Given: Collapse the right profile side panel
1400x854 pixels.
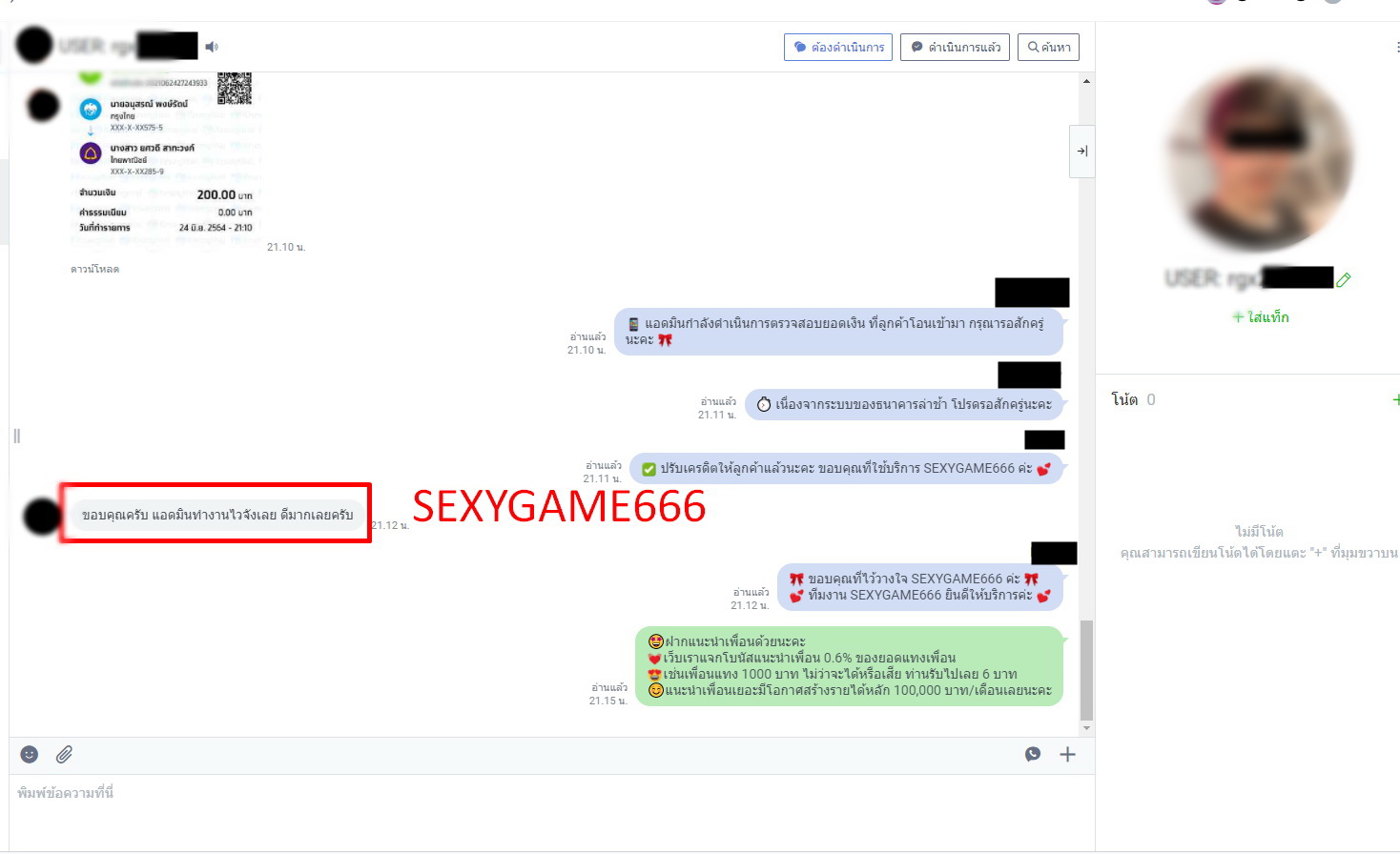Looking at the screenshot, I should pos(1082,151).
